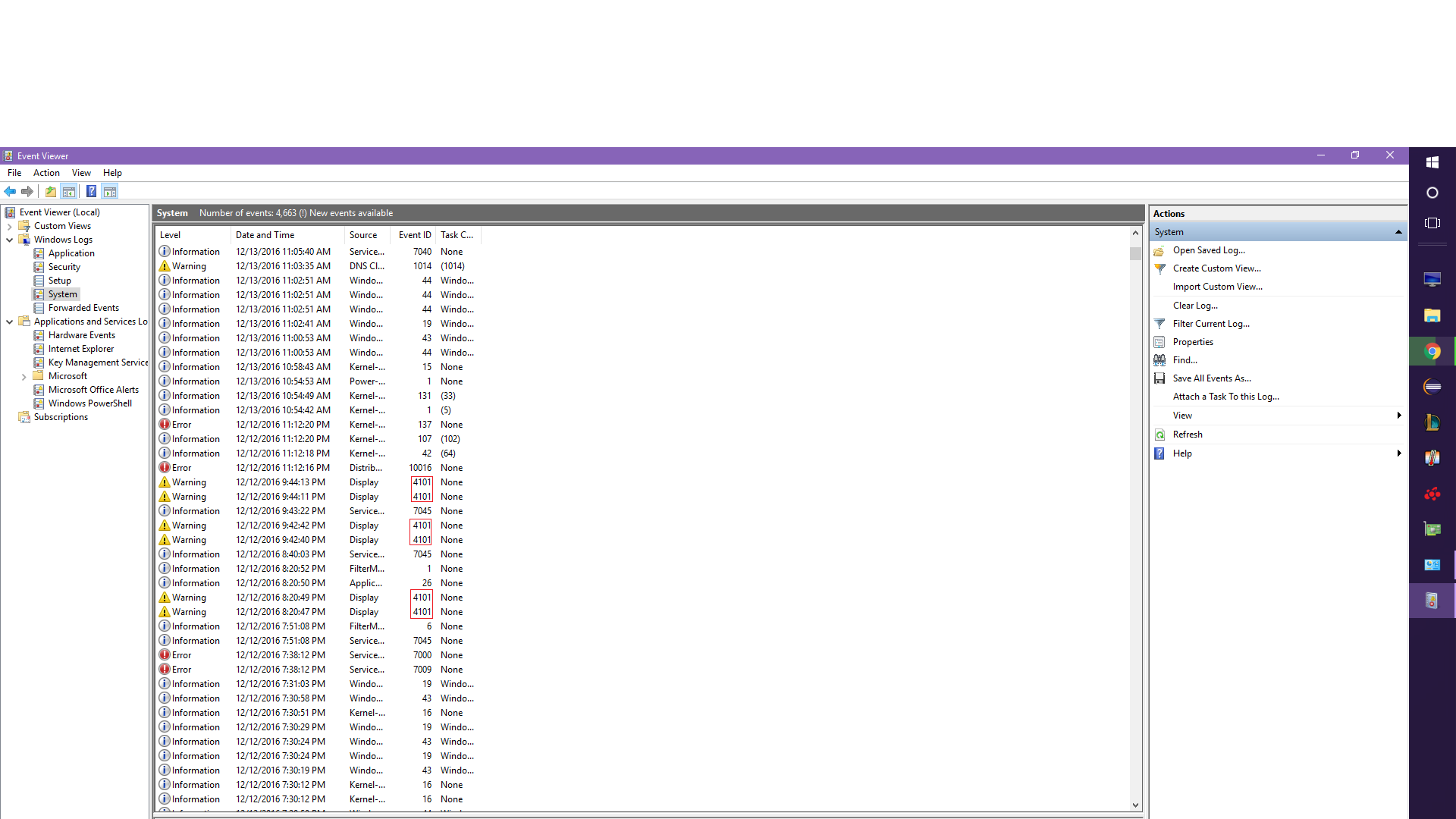
Task: Select Windows PowerShell log in tree
Action: tap(89, 403)
